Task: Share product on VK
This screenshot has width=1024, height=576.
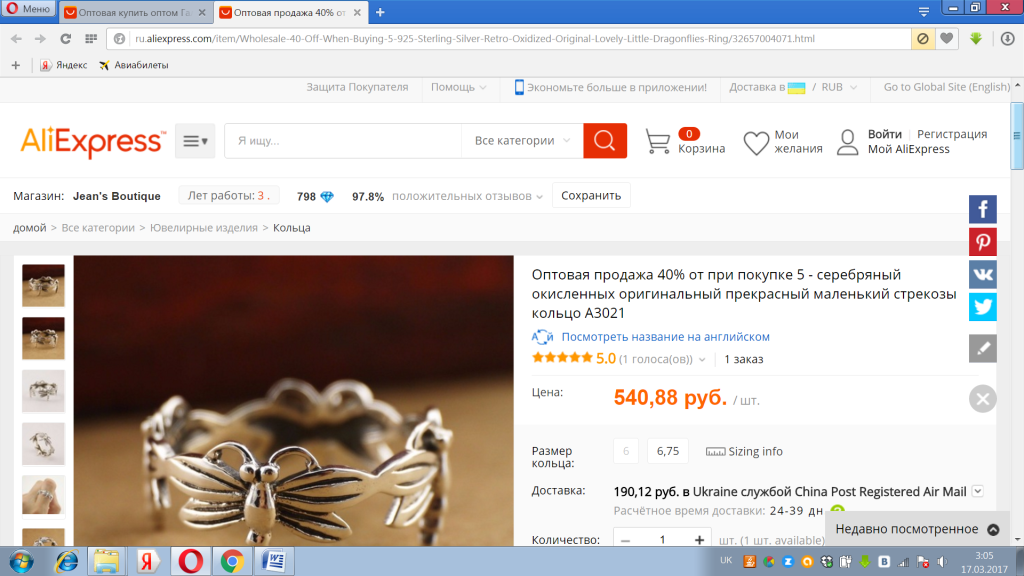Action: [x=983, y=275]
